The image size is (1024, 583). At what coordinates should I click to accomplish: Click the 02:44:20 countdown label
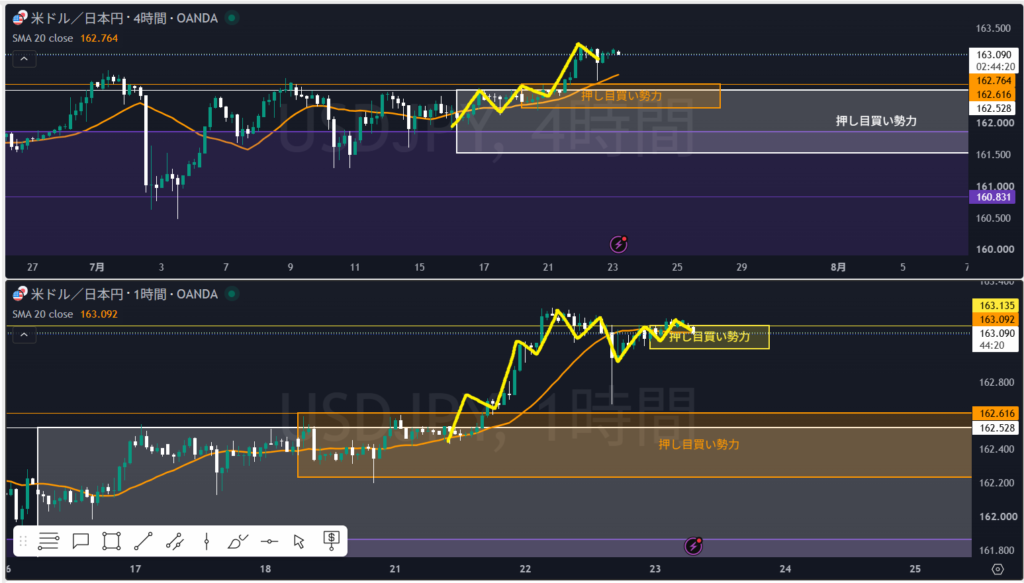[995, 67]
